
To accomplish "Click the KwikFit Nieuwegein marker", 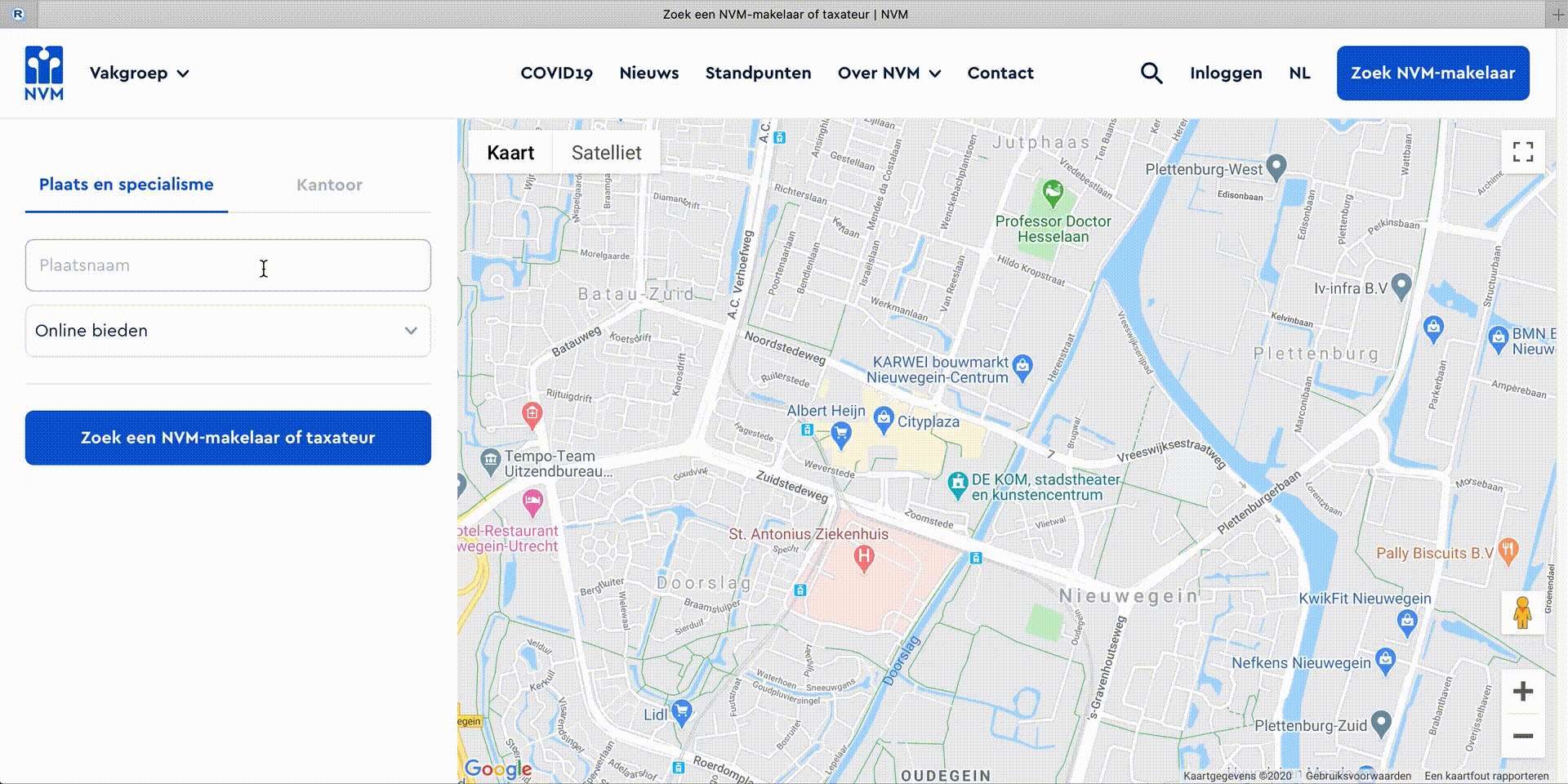I will 1406,624.
